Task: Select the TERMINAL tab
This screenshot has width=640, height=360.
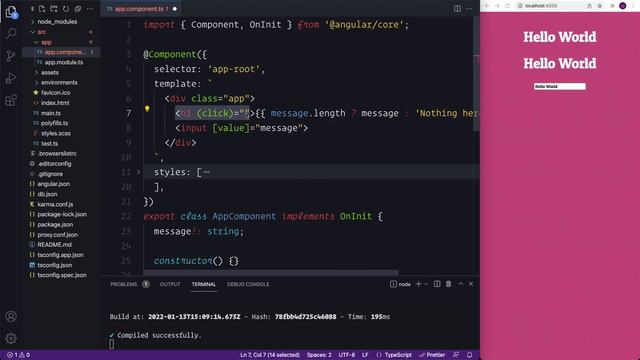Action: pos(204,284)
